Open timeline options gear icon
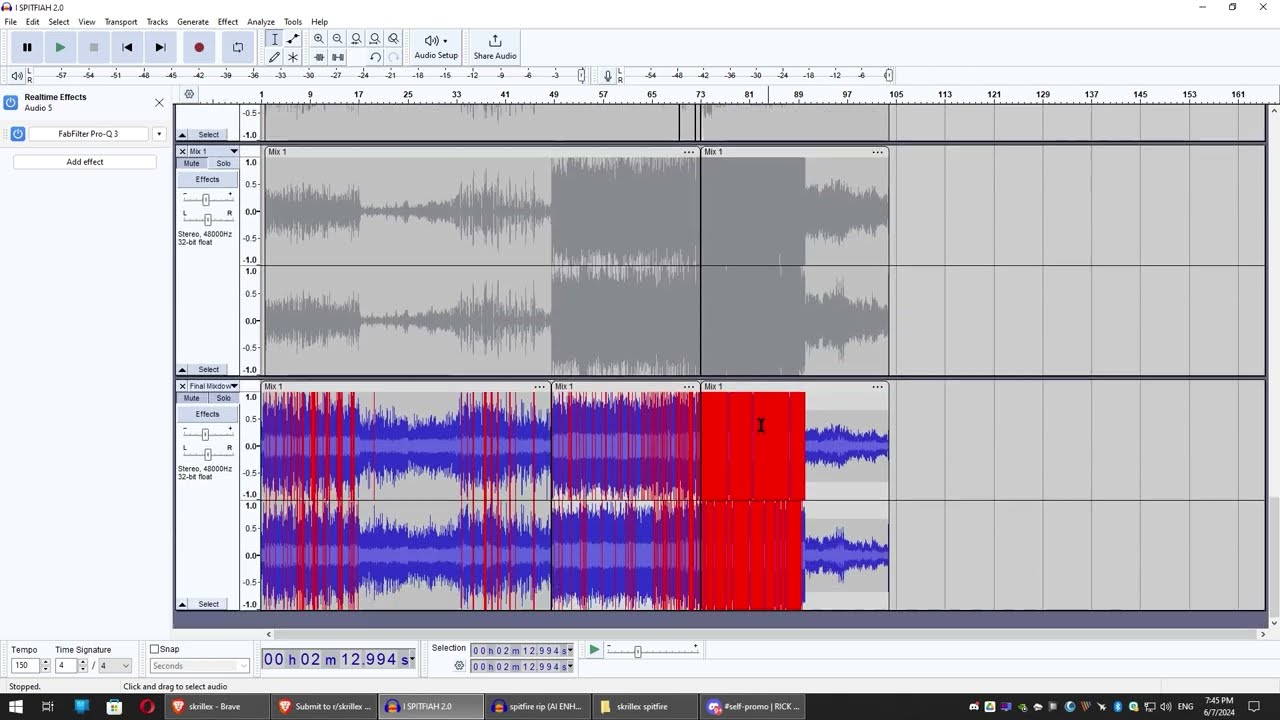This screenshot has width=1280, height=720. pyautogui.click(x=189, y=94)
